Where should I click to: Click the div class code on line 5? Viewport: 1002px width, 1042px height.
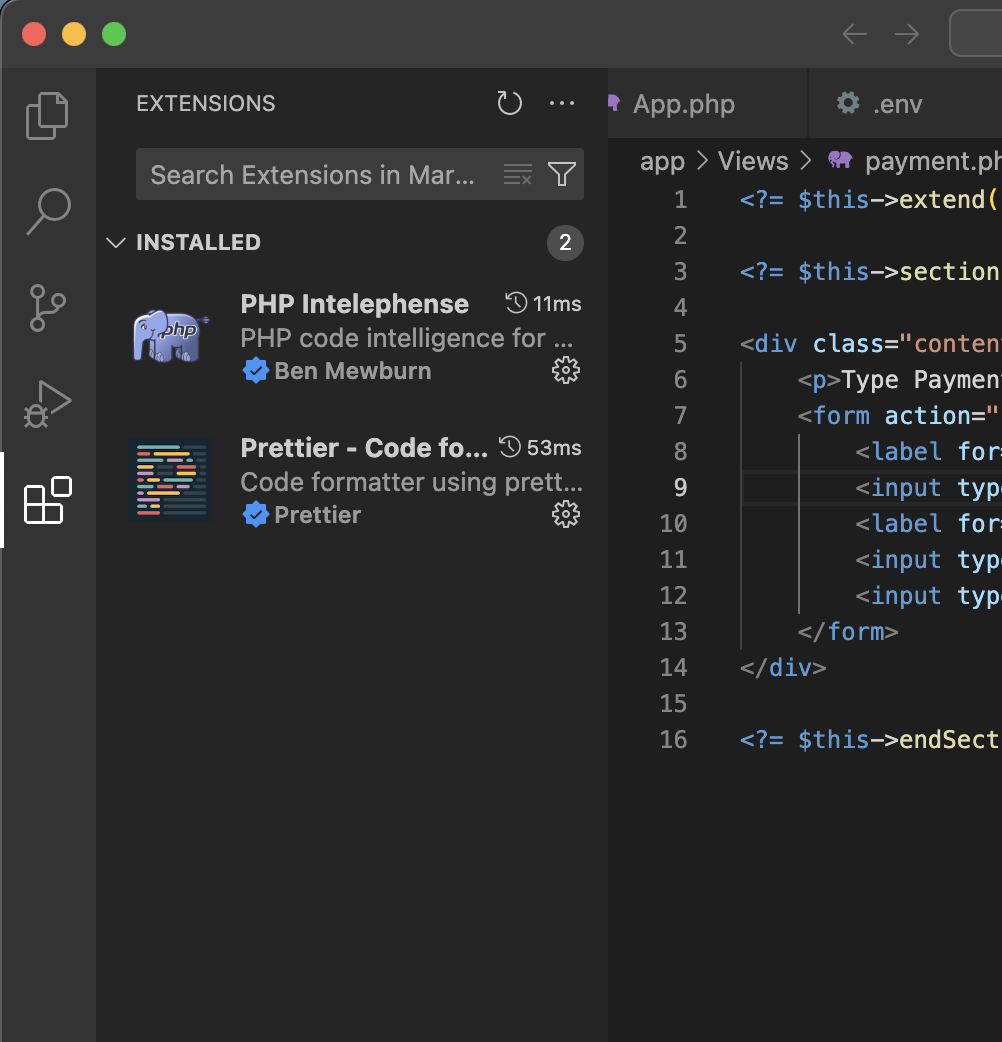click(870, 344)
